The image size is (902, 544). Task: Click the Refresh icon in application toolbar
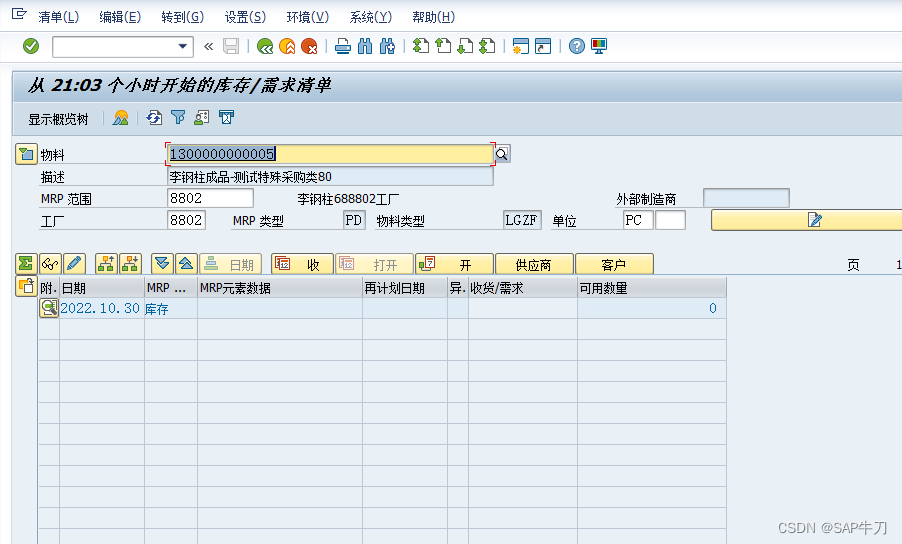(x=154, y=118)
